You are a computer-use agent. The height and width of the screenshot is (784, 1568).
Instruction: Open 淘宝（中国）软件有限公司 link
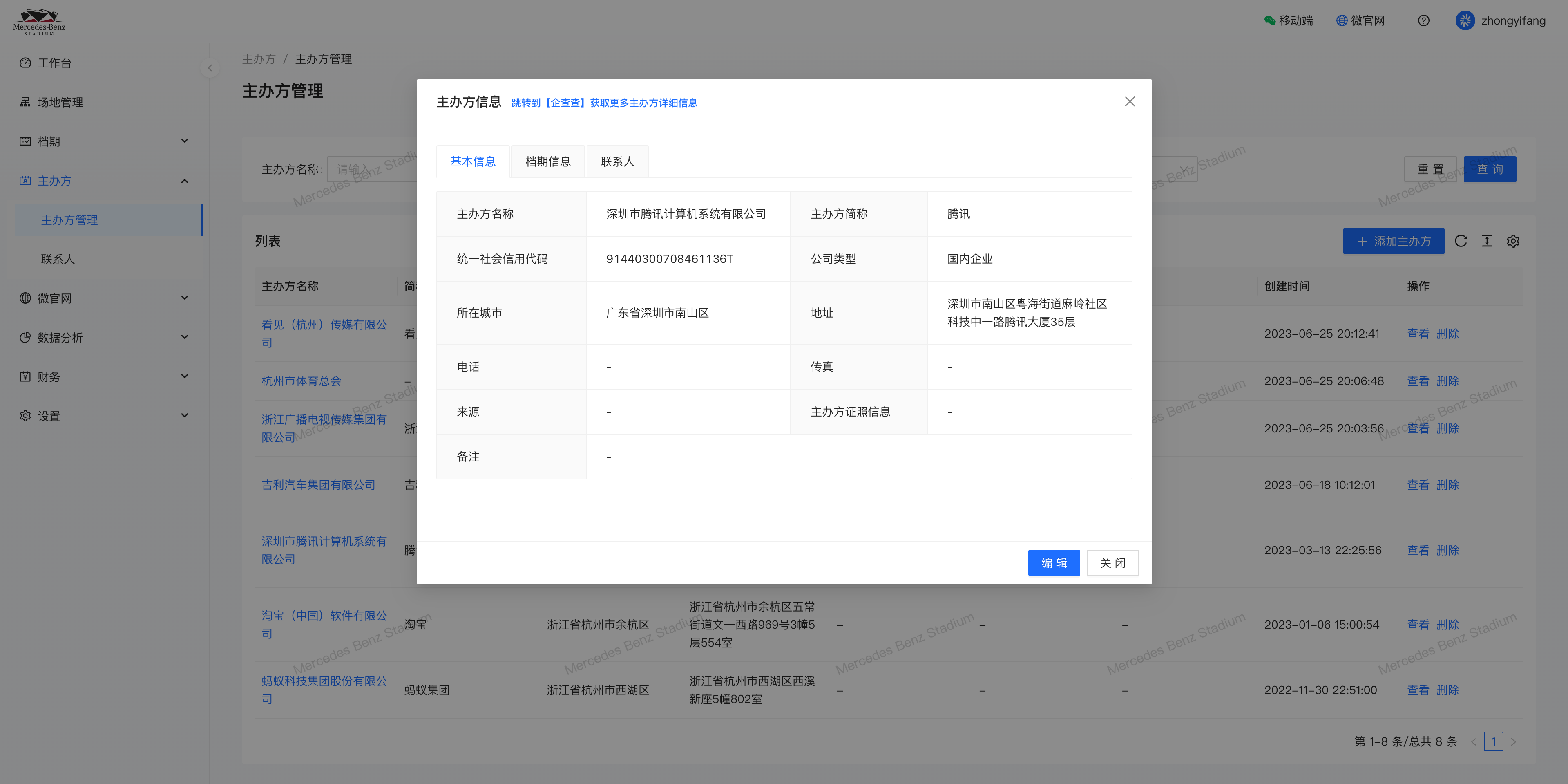pyautogui.click(x=324, y=625)
